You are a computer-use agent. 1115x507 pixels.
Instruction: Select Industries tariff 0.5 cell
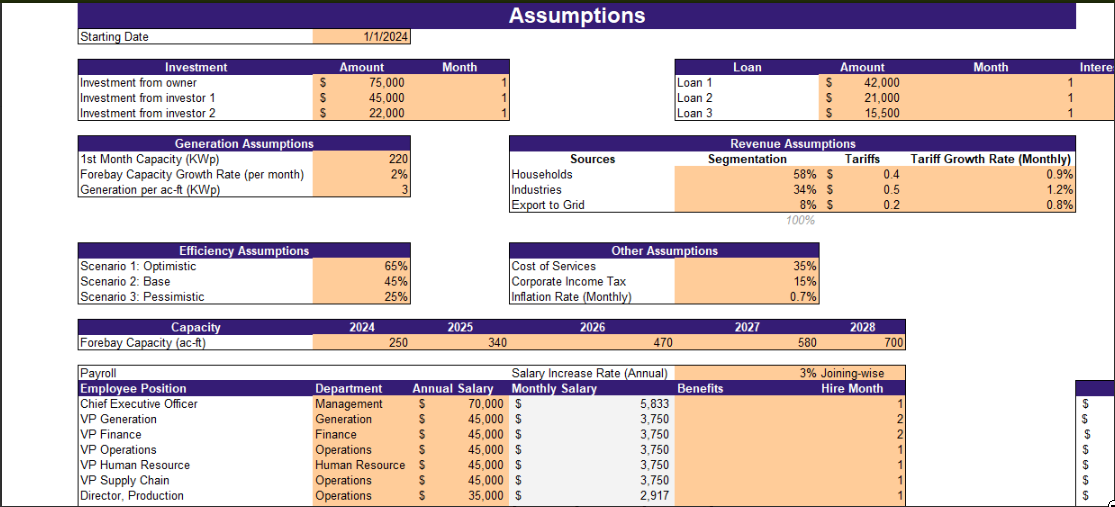(861, 190)
